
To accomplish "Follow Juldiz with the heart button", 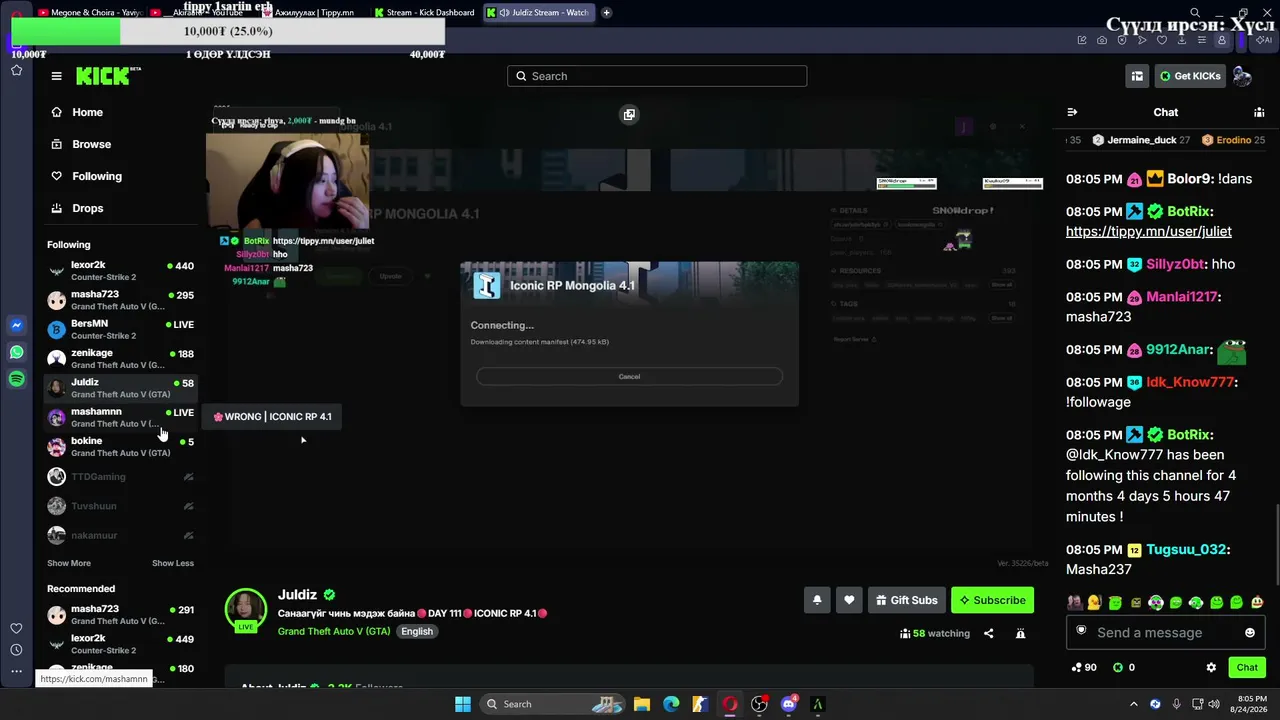I will 849,600.
